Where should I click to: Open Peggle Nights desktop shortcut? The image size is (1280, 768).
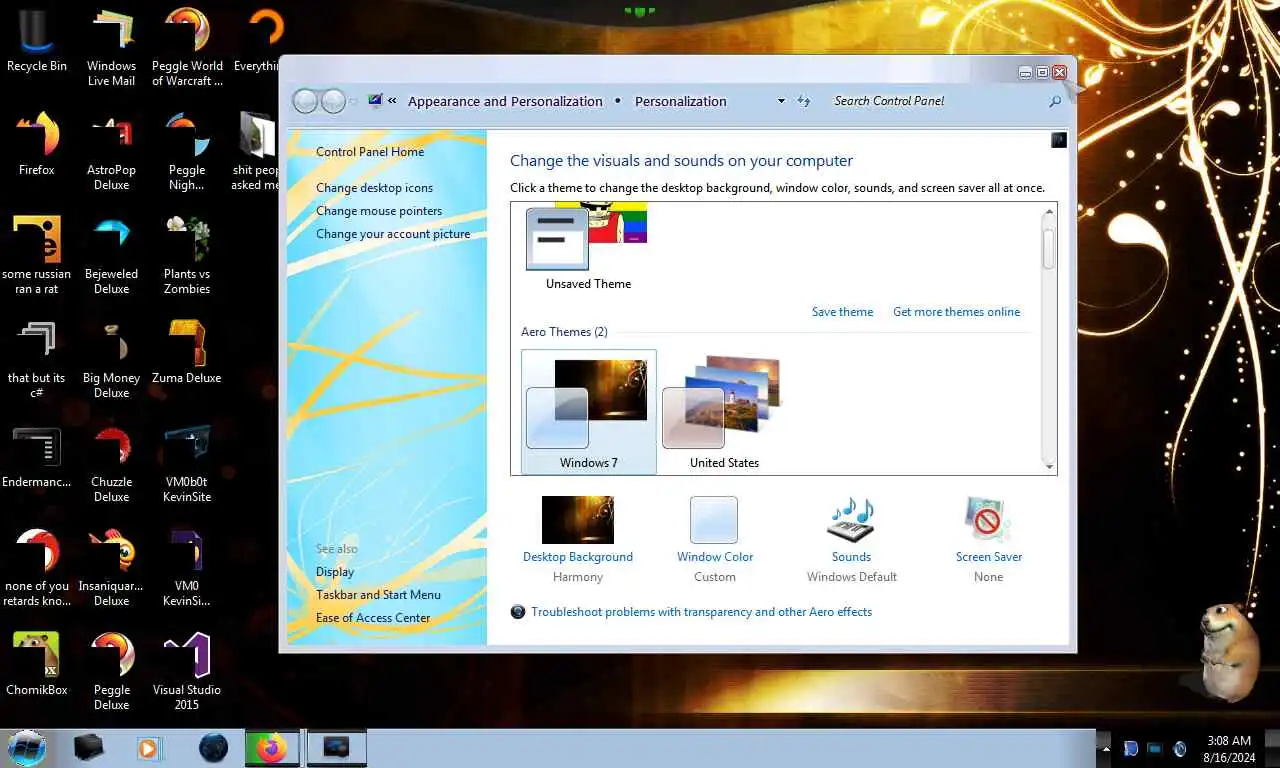187,151
